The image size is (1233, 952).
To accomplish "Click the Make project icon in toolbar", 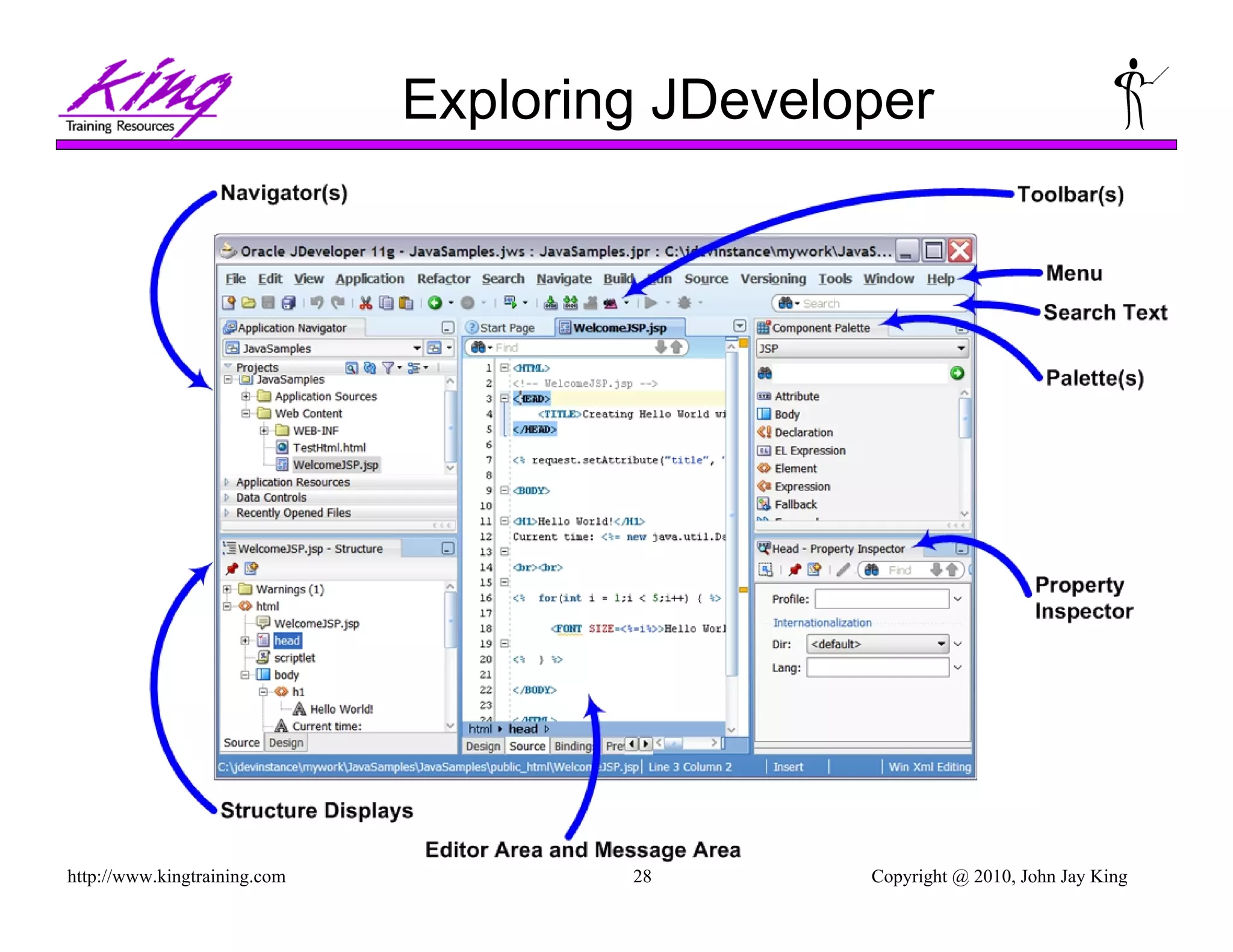I will point(550,303).
